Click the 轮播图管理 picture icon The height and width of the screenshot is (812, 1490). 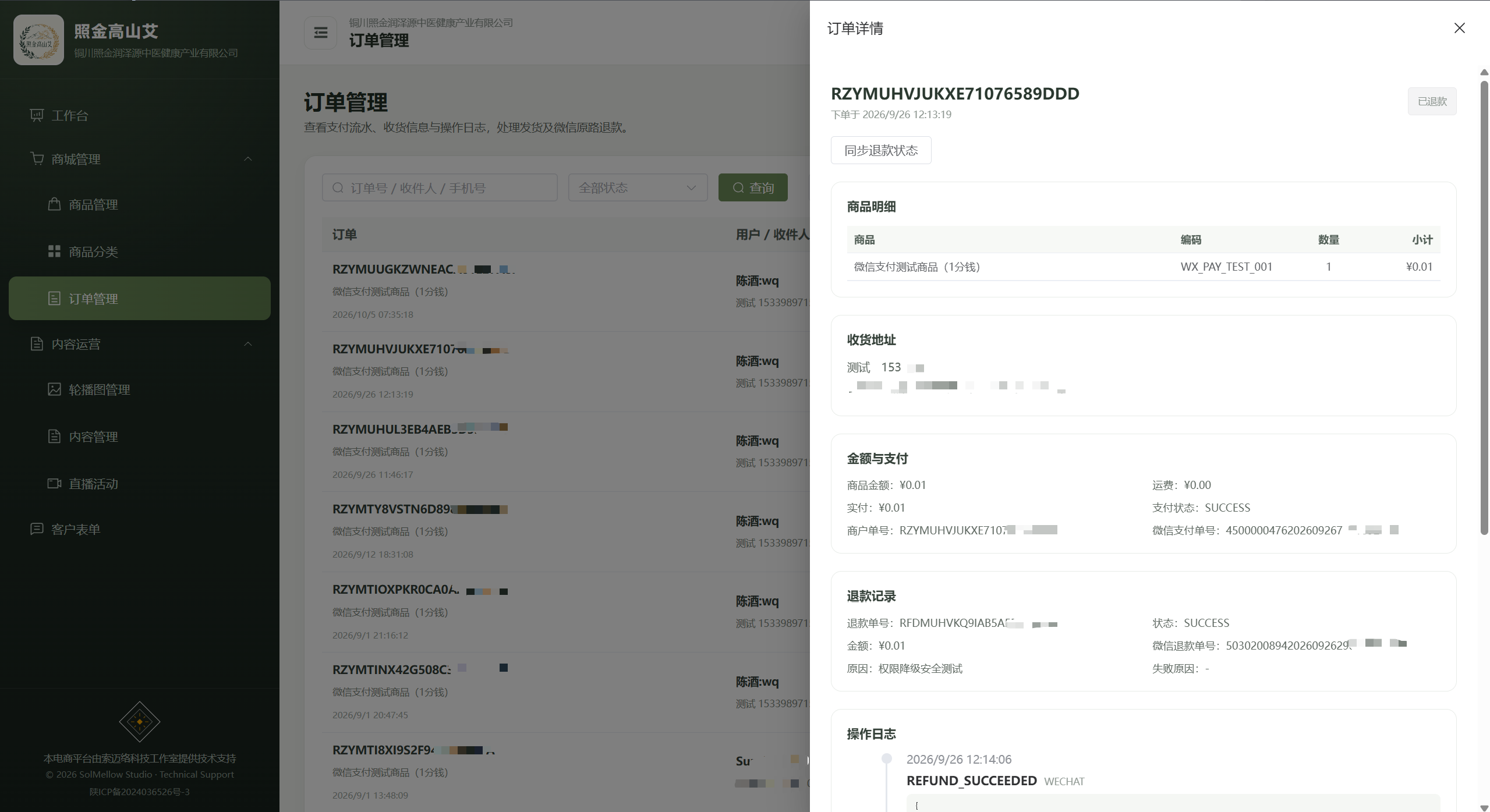54,389
